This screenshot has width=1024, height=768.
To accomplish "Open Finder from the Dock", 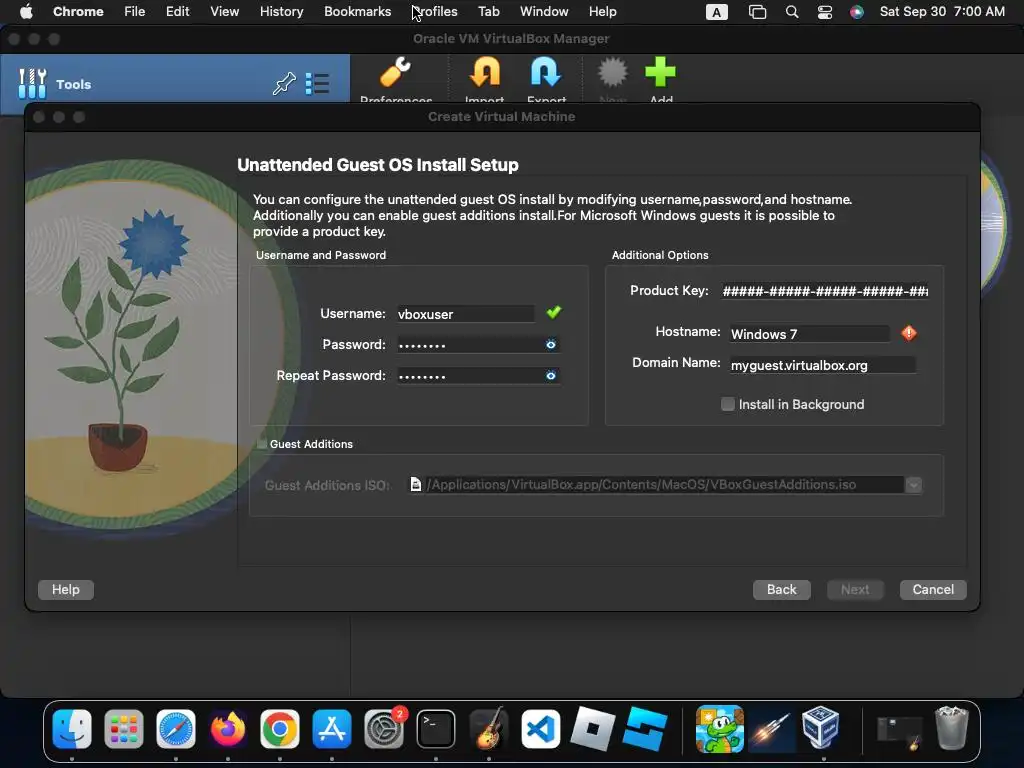I will [72, 729].
